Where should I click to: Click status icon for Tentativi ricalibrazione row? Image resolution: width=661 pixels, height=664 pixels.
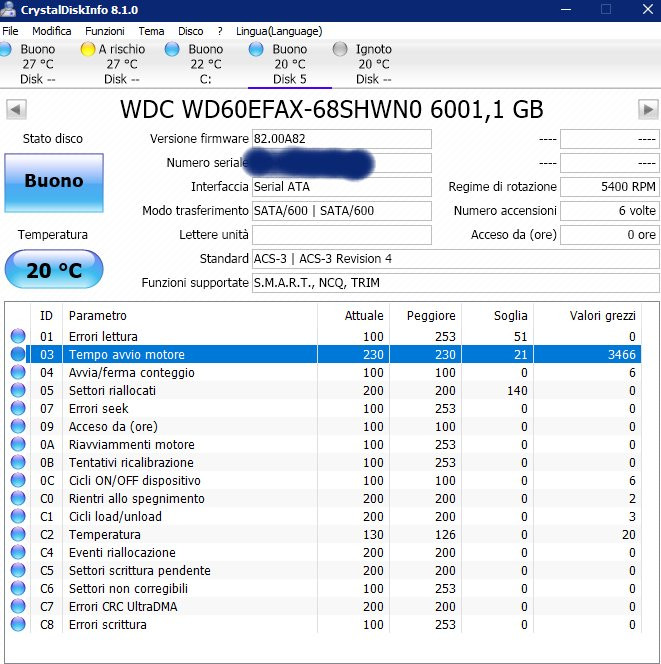18,462
